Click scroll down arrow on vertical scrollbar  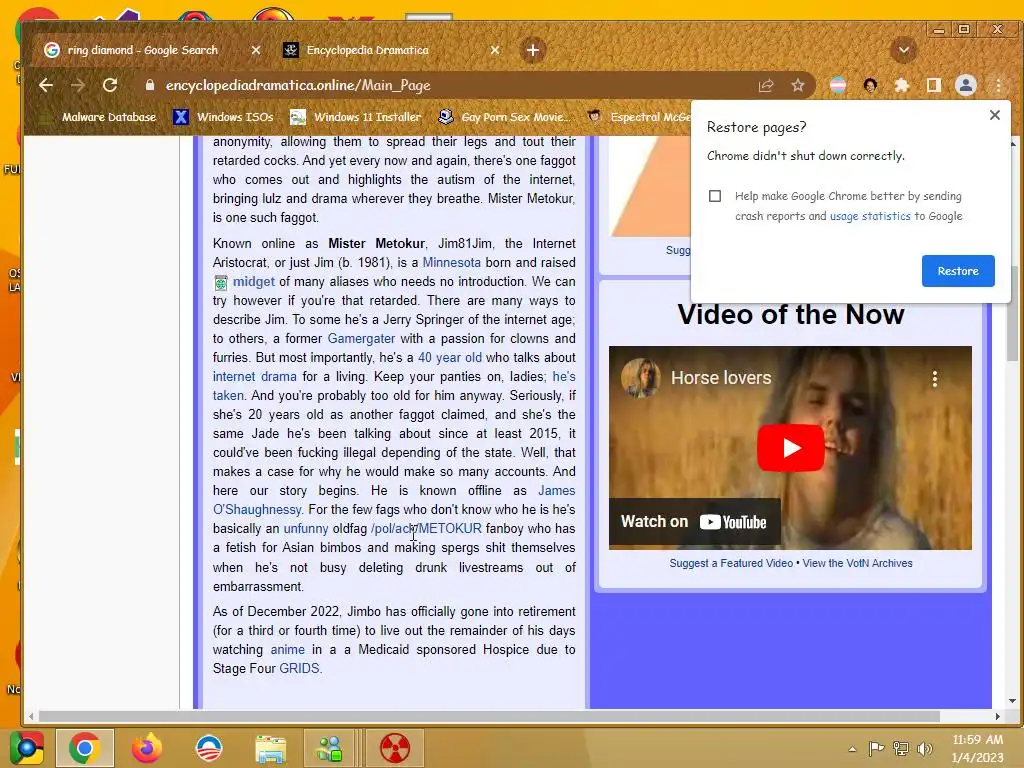pyautogui.click(x=1013, y=701)
